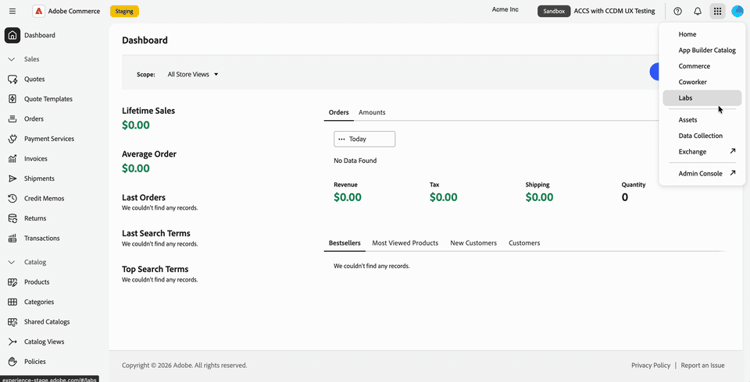Toggle the app switcher grid icon
The image size is (750, 382).
pyautogui.click(x=717, y=11)
